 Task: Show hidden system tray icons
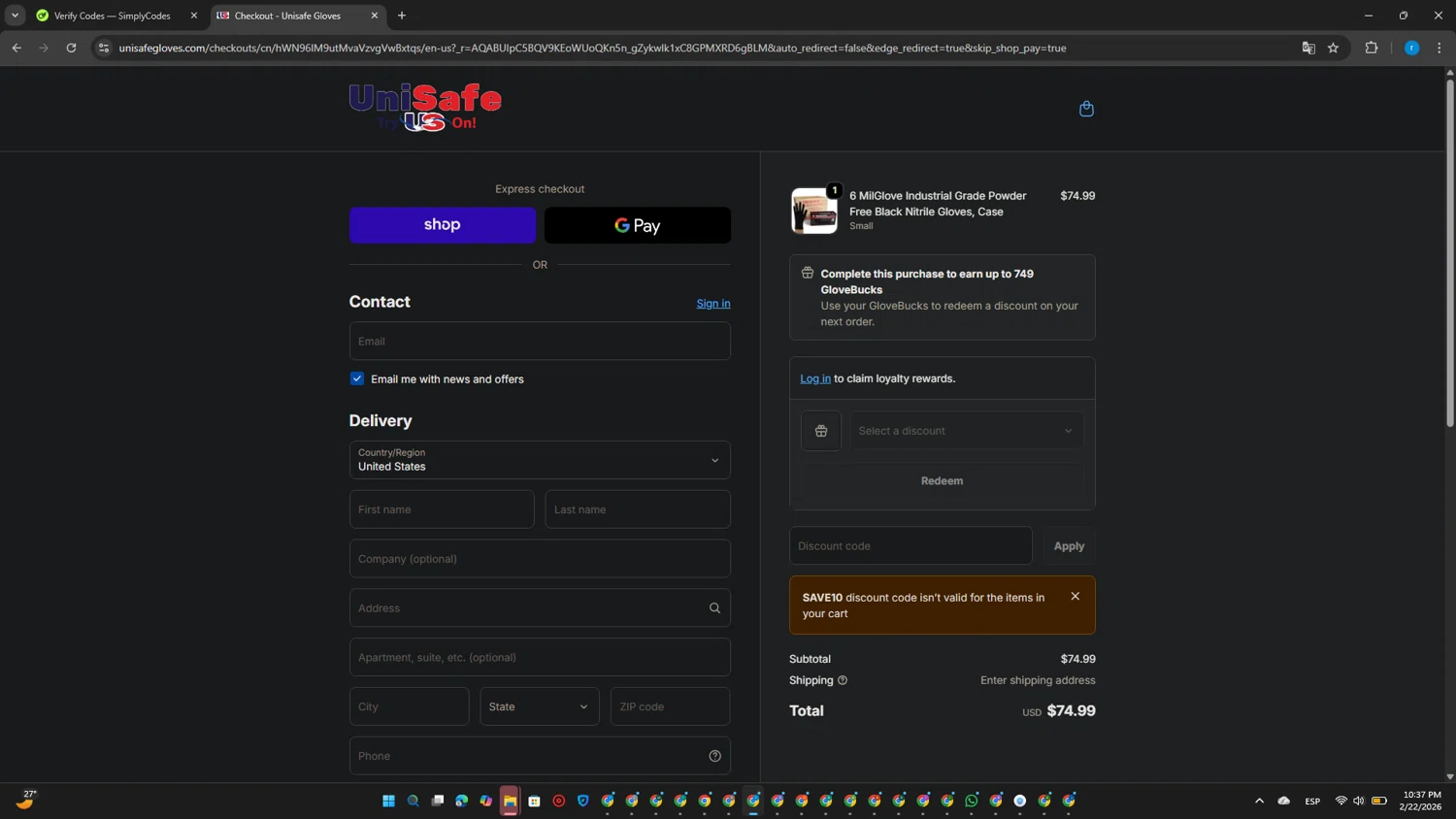(1259, 801)
